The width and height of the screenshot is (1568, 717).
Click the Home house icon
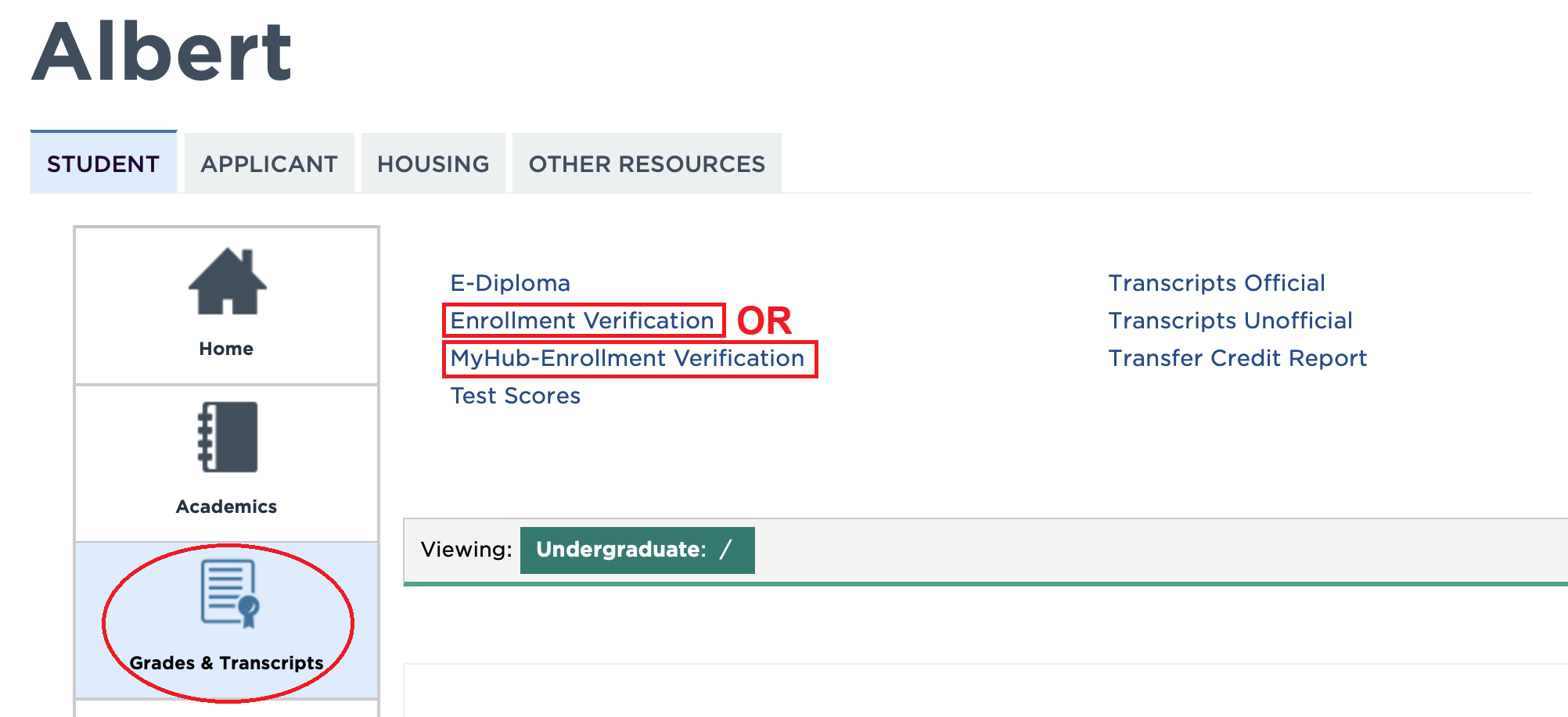[x=227, y=281]
